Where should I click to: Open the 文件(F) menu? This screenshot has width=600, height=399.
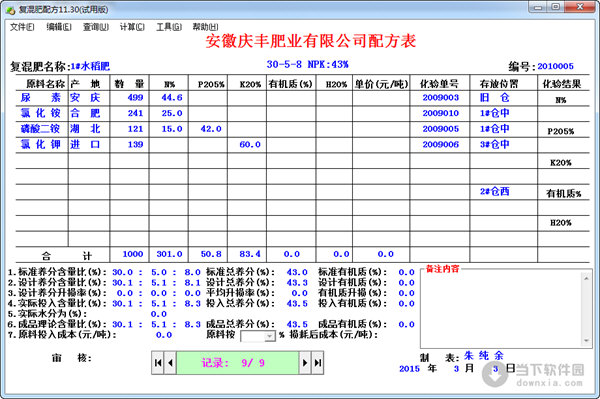coord(22,27)
